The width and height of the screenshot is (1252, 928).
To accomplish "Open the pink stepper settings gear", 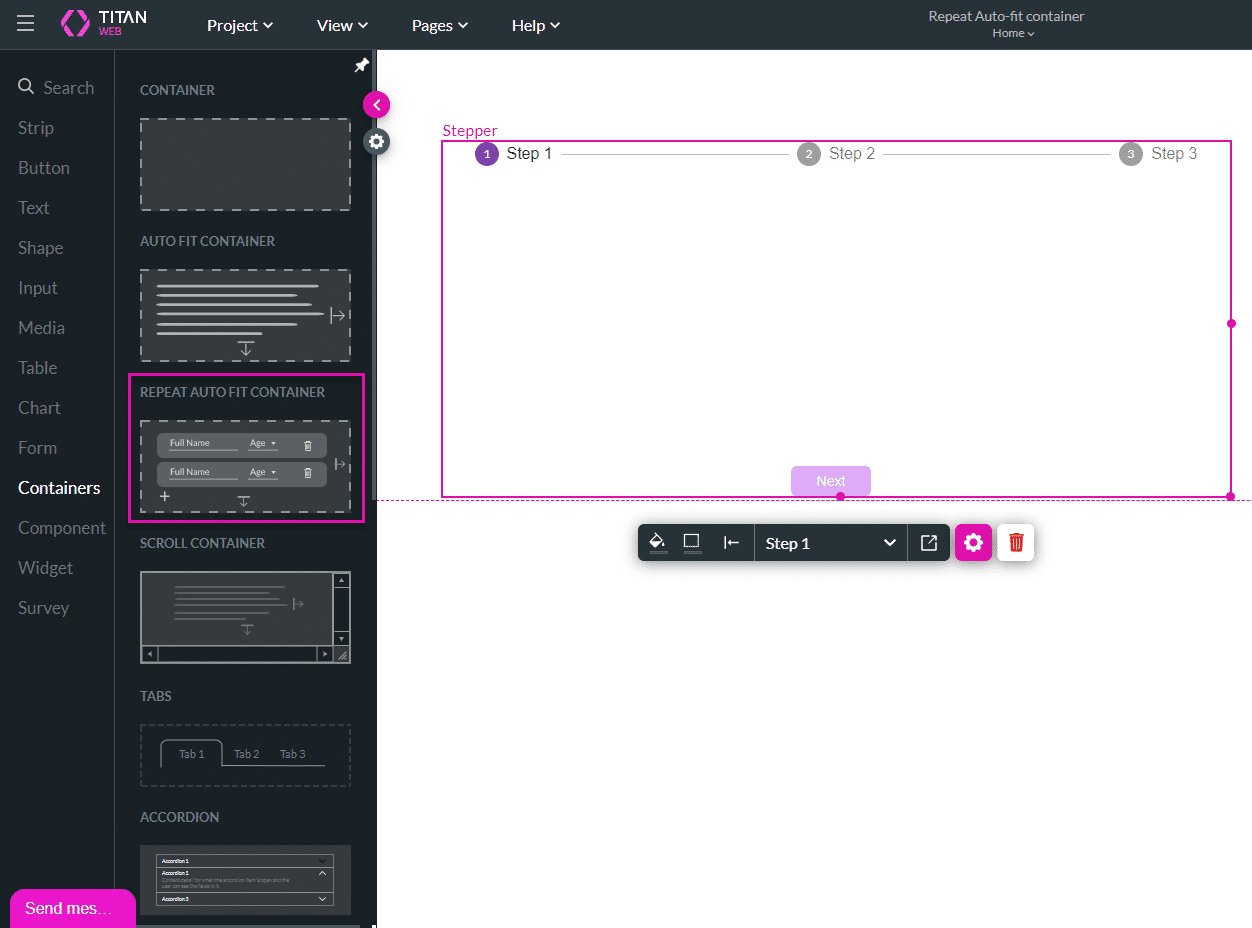I will [973, 542].
